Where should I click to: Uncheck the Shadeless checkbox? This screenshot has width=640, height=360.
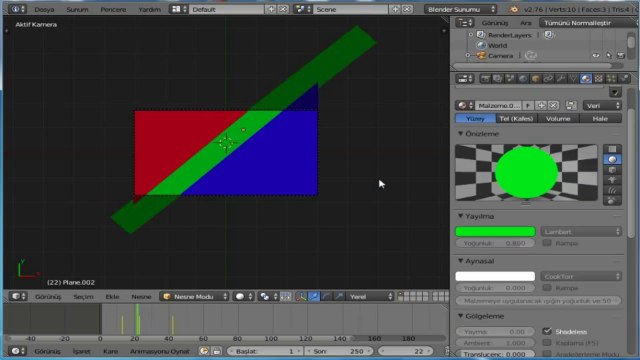click(x=547, y=331)
